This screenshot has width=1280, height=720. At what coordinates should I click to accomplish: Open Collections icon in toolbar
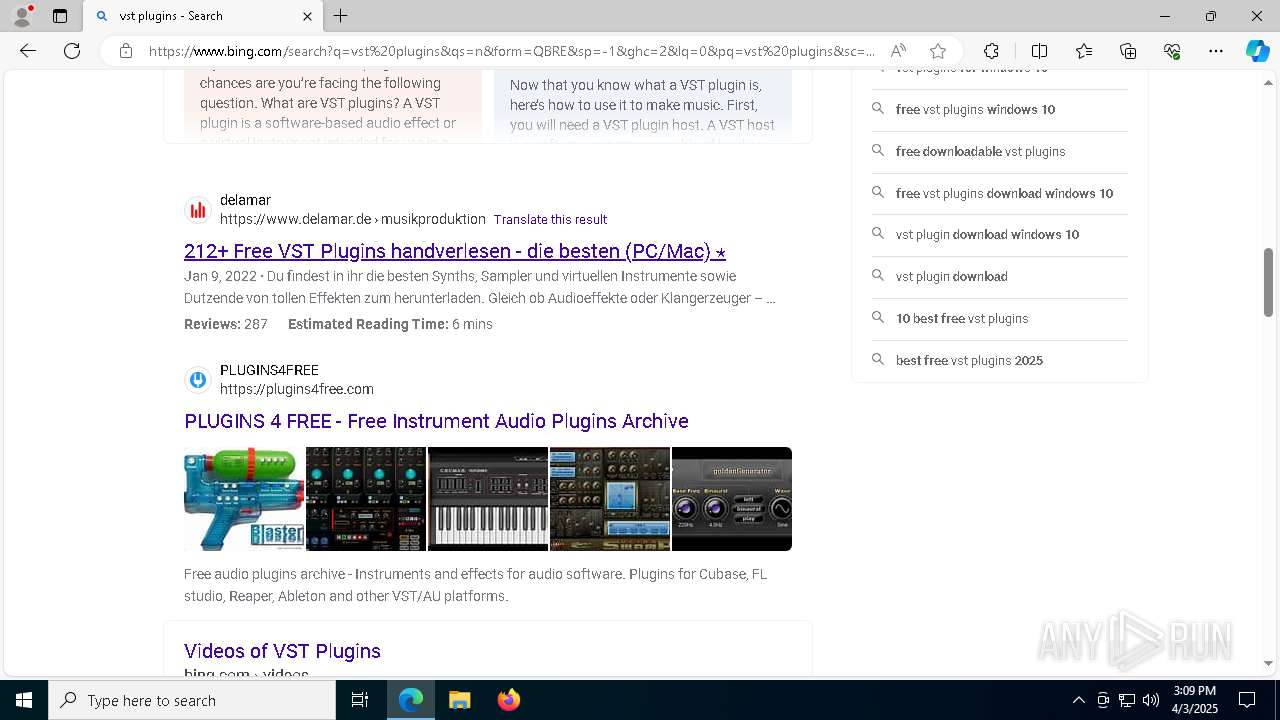pyautogui.click(x=1128, y=51)
